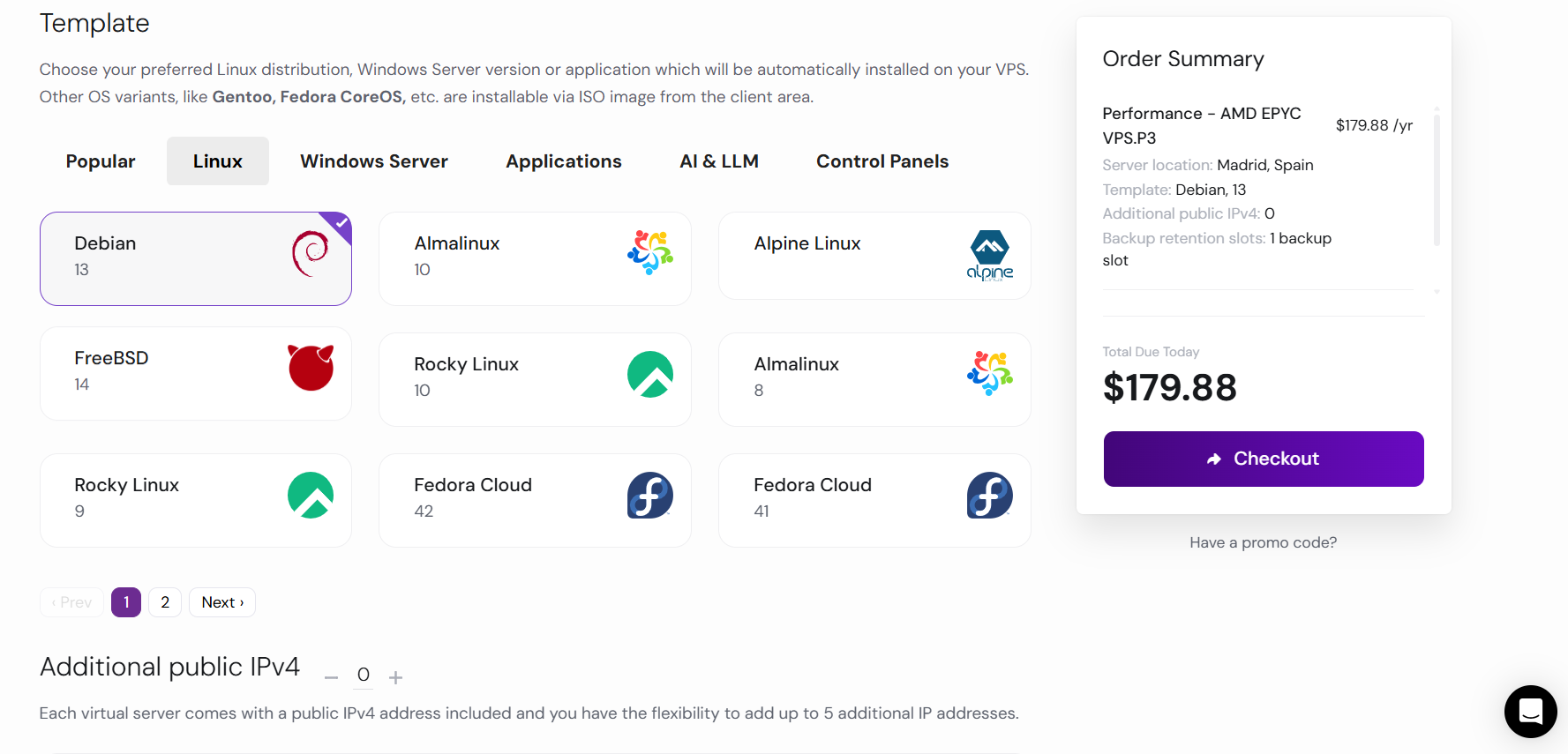Click page 1 pagination button

(126, 602)
